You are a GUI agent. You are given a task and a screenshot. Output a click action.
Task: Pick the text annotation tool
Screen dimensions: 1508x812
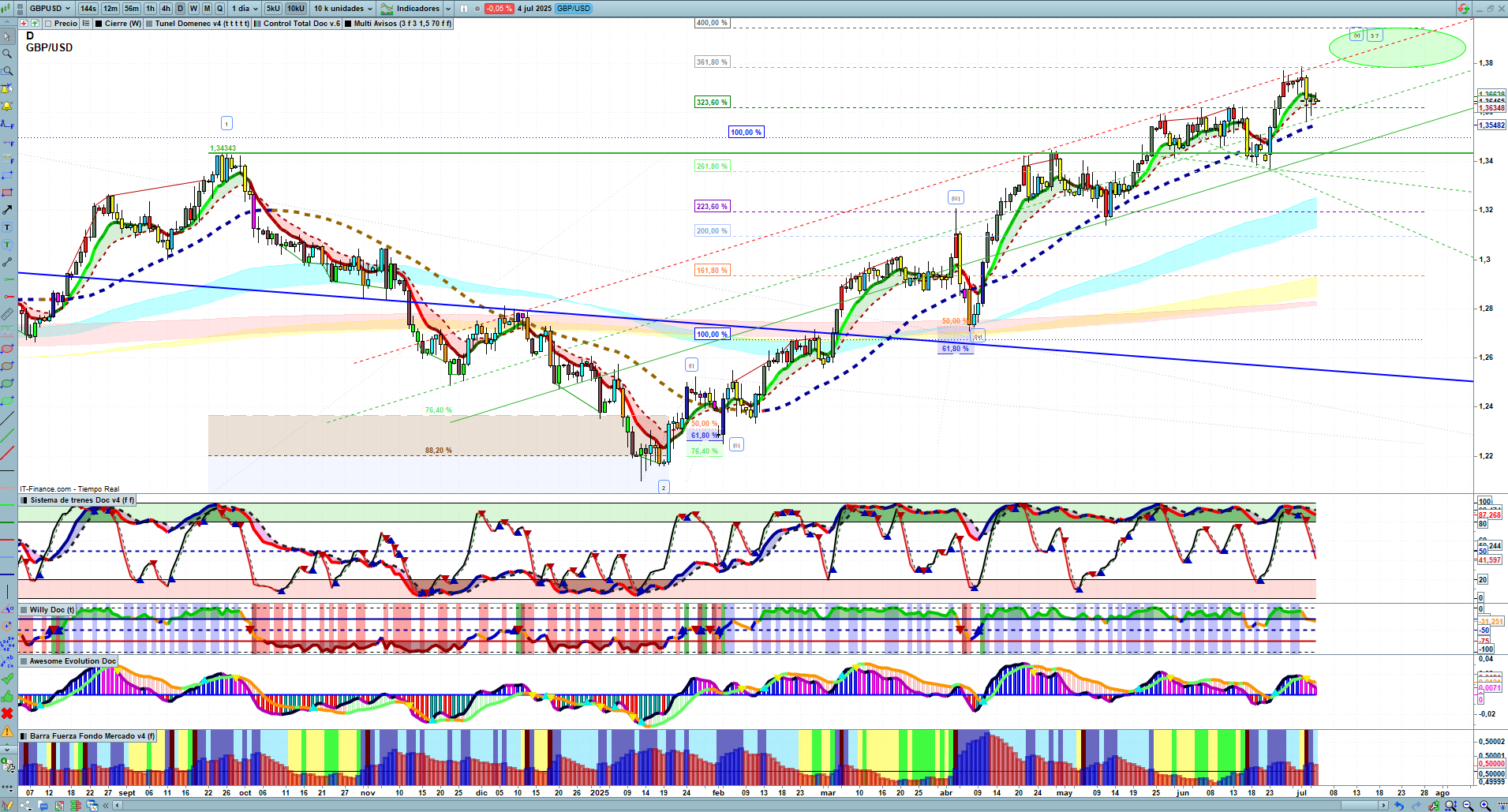tap(7, 227)
